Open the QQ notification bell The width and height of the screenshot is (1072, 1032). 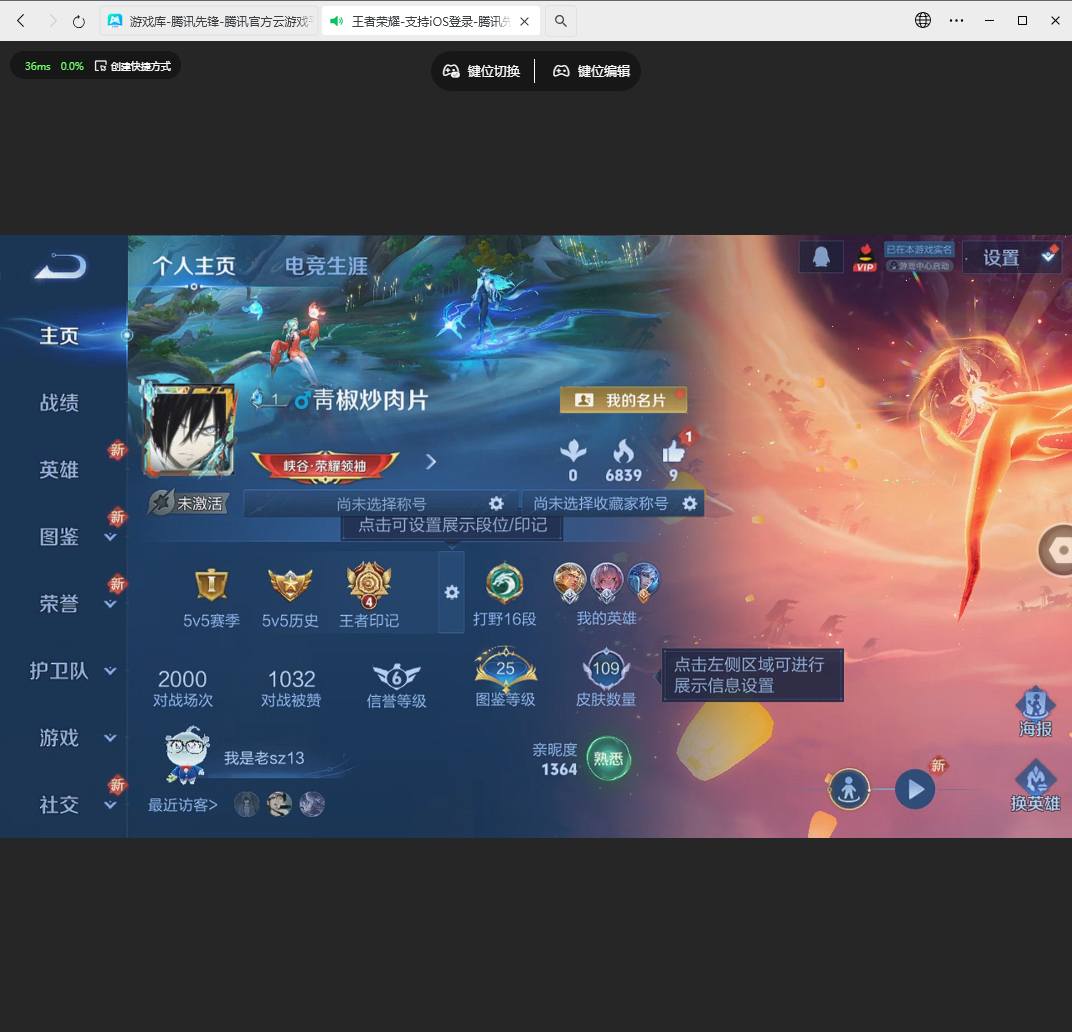[x=821, y=256]
